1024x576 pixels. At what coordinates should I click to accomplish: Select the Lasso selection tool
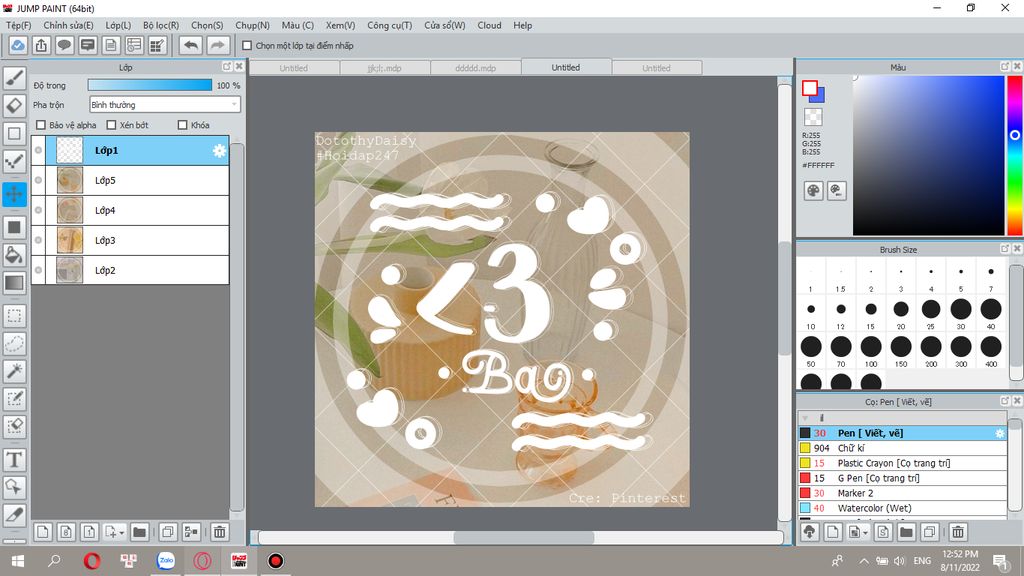pos(14,344)
